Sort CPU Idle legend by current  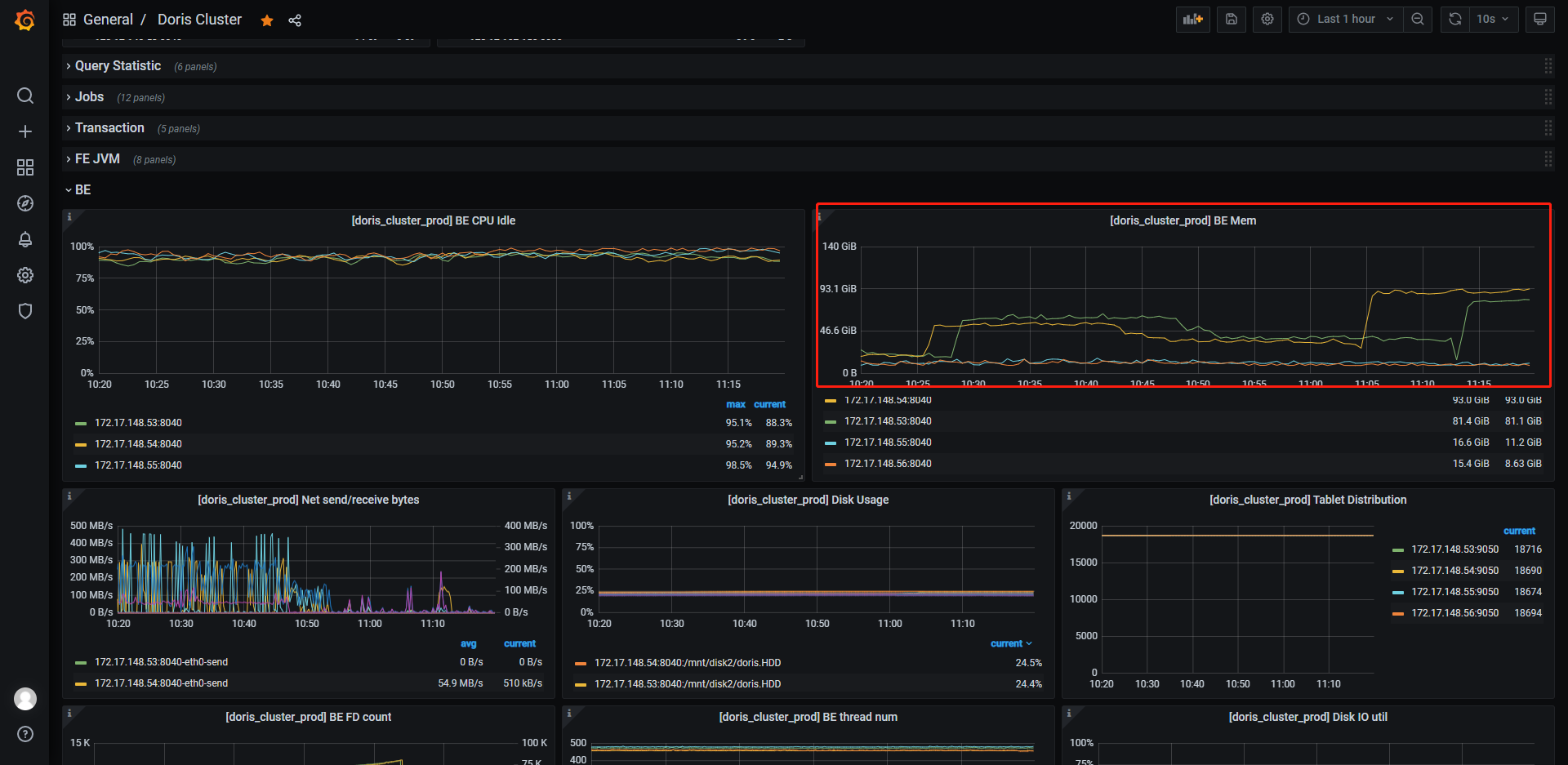click(x=769, y=405)
